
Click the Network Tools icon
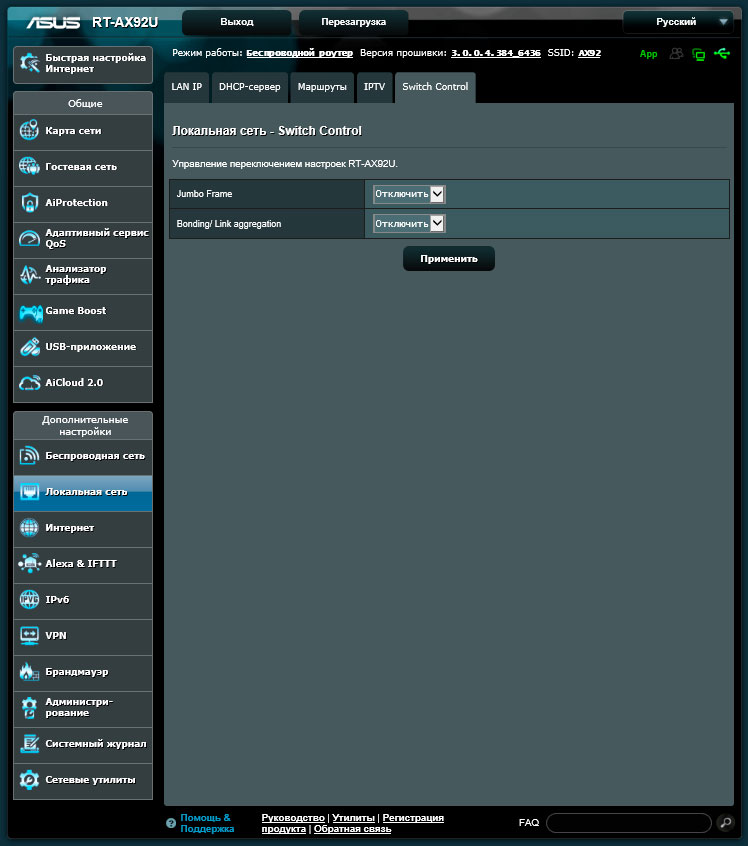coord(29,780)
